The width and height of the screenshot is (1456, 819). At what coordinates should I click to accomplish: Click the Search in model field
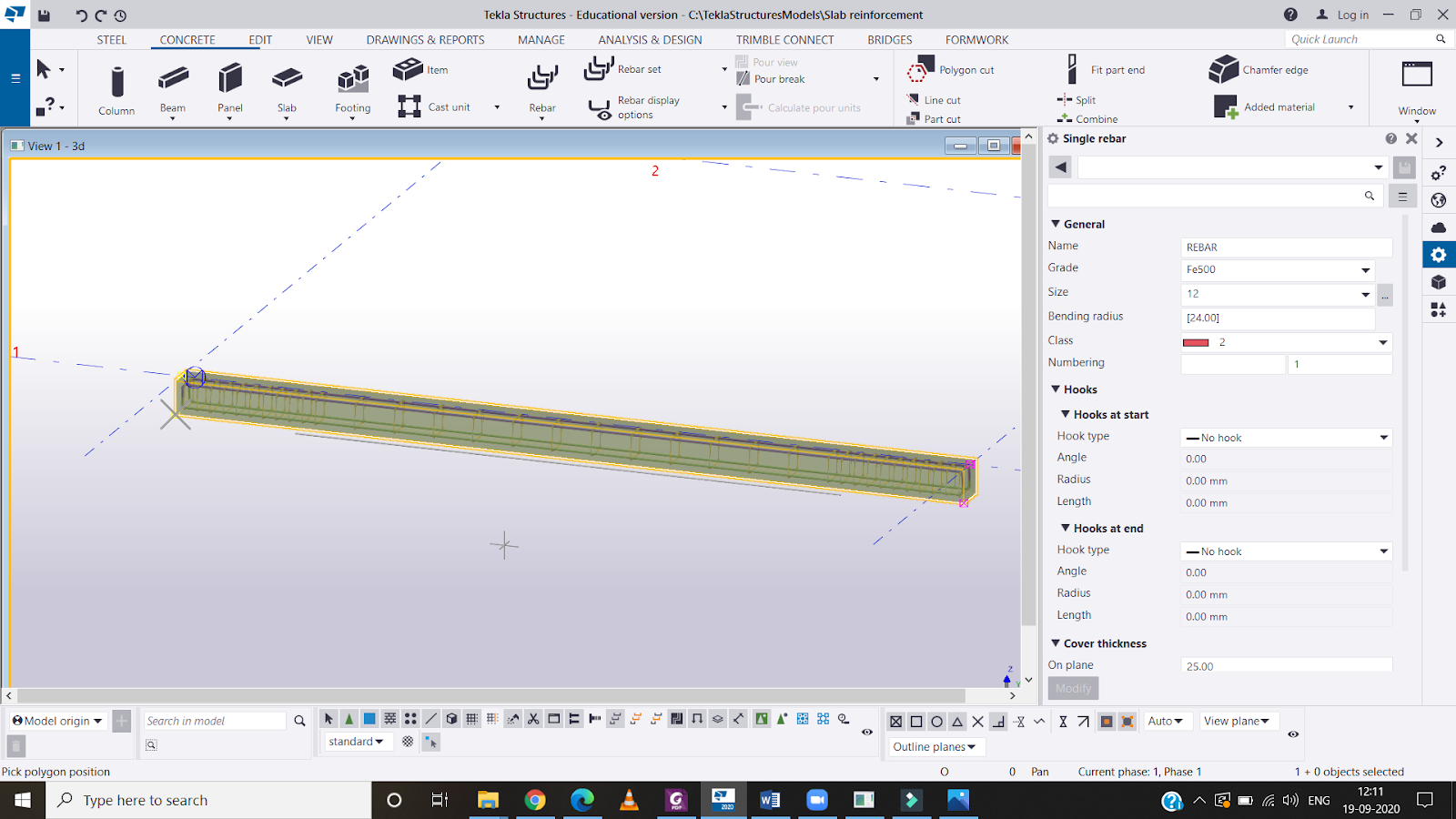tap(215, 721)
